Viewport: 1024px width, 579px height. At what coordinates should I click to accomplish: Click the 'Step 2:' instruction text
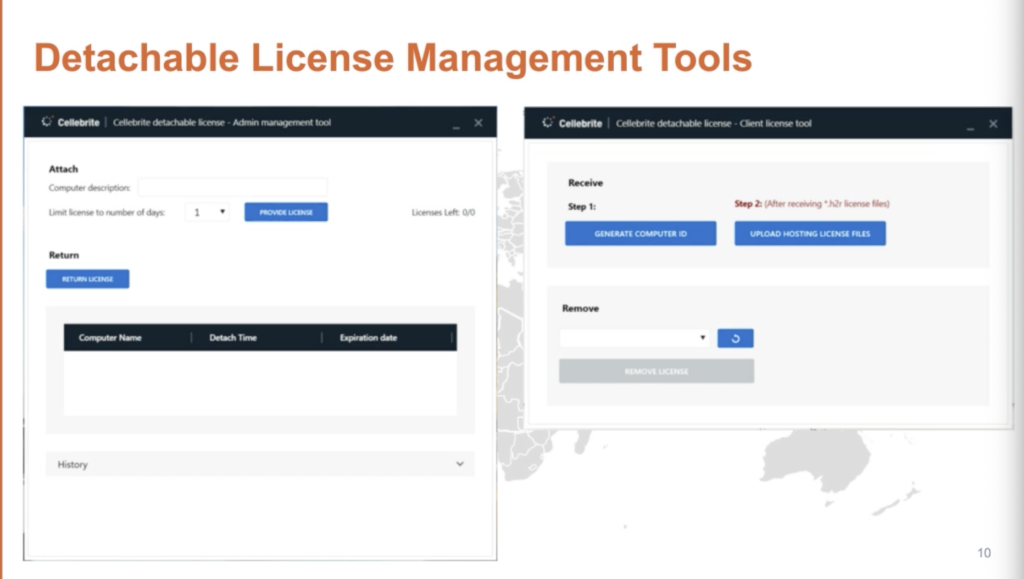812,204
